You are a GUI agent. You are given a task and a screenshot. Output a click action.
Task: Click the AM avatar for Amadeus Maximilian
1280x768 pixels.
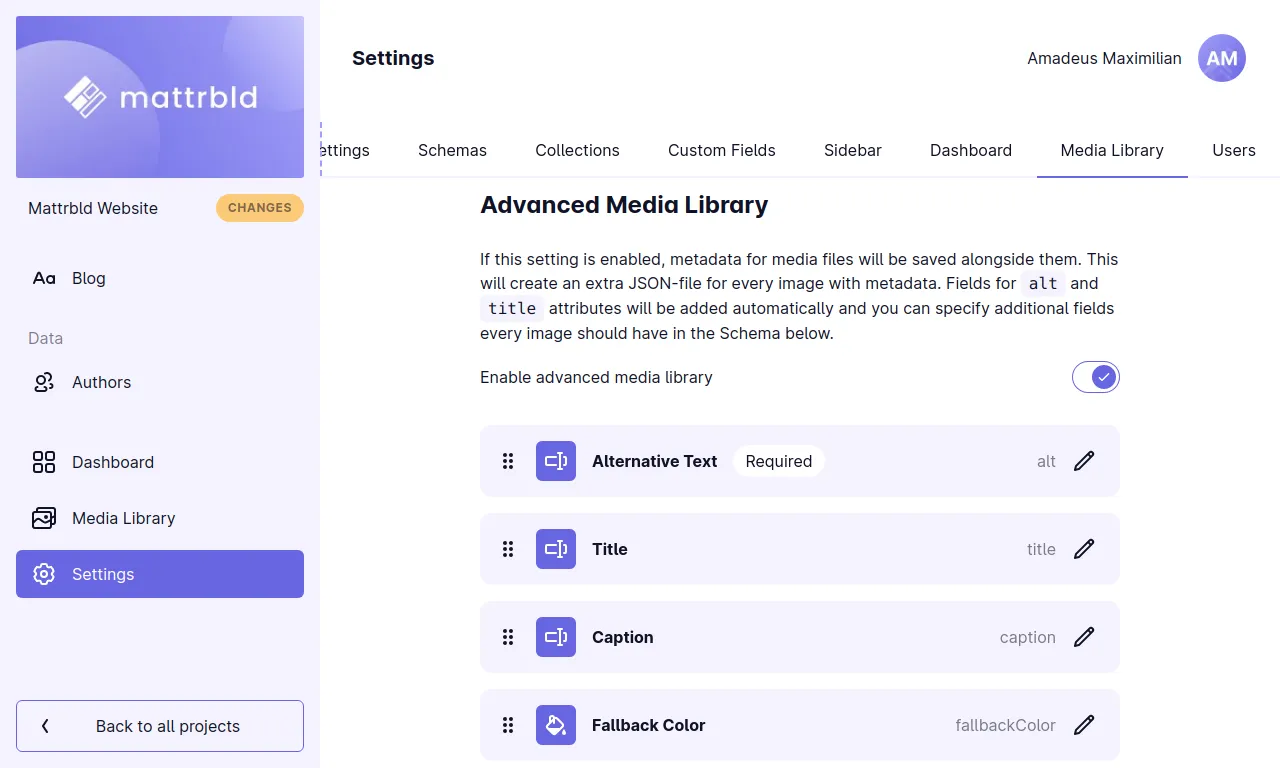point(1221,58)
